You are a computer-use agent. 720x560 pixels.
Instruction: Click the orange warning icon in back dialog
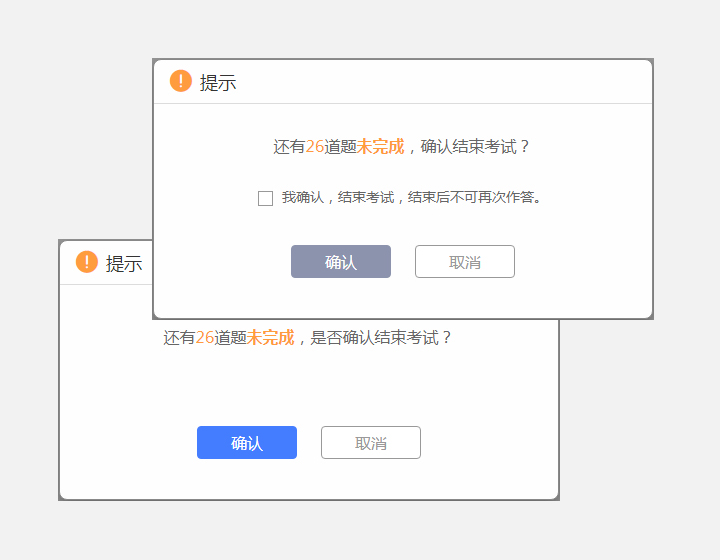[x=87, y=262]
